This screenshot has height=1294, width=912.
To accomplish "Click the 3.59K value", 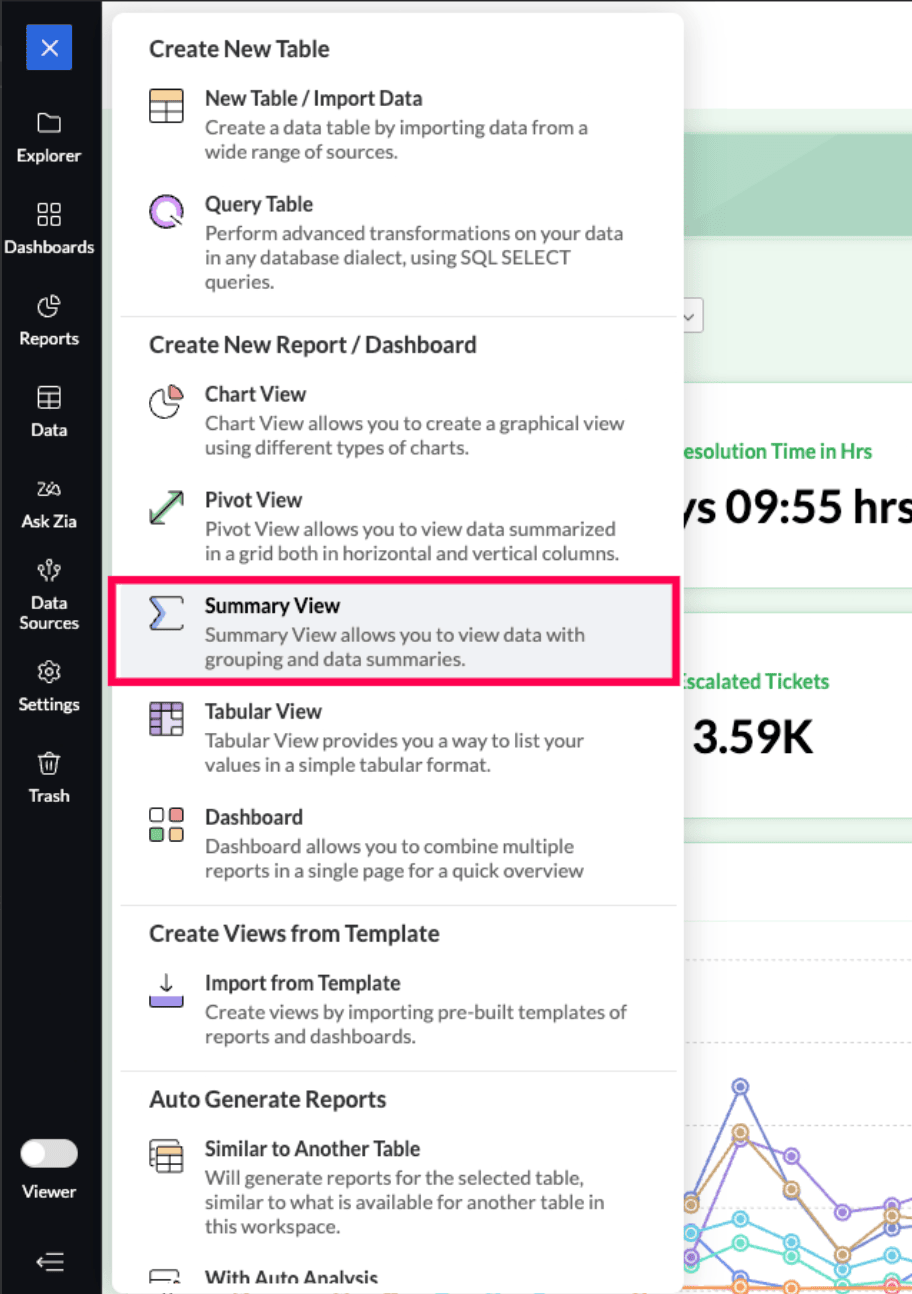I will (x=753, y=737).
